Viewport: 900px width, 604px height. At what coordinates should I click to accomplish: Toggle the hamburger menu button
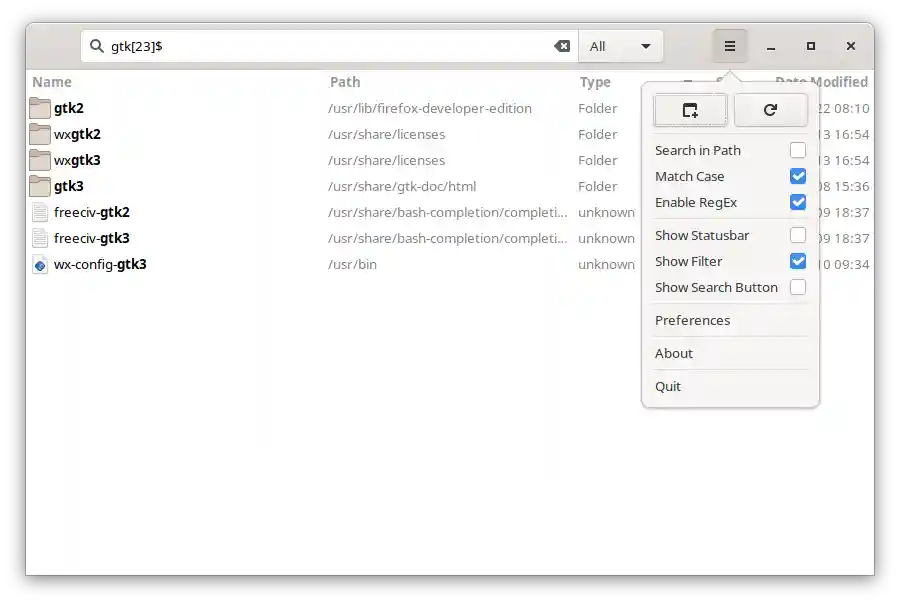[x=730, y=46]
